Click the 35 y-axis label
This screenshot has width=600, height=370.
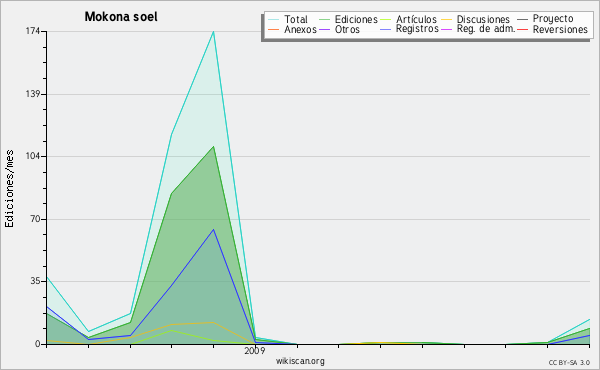35,281
